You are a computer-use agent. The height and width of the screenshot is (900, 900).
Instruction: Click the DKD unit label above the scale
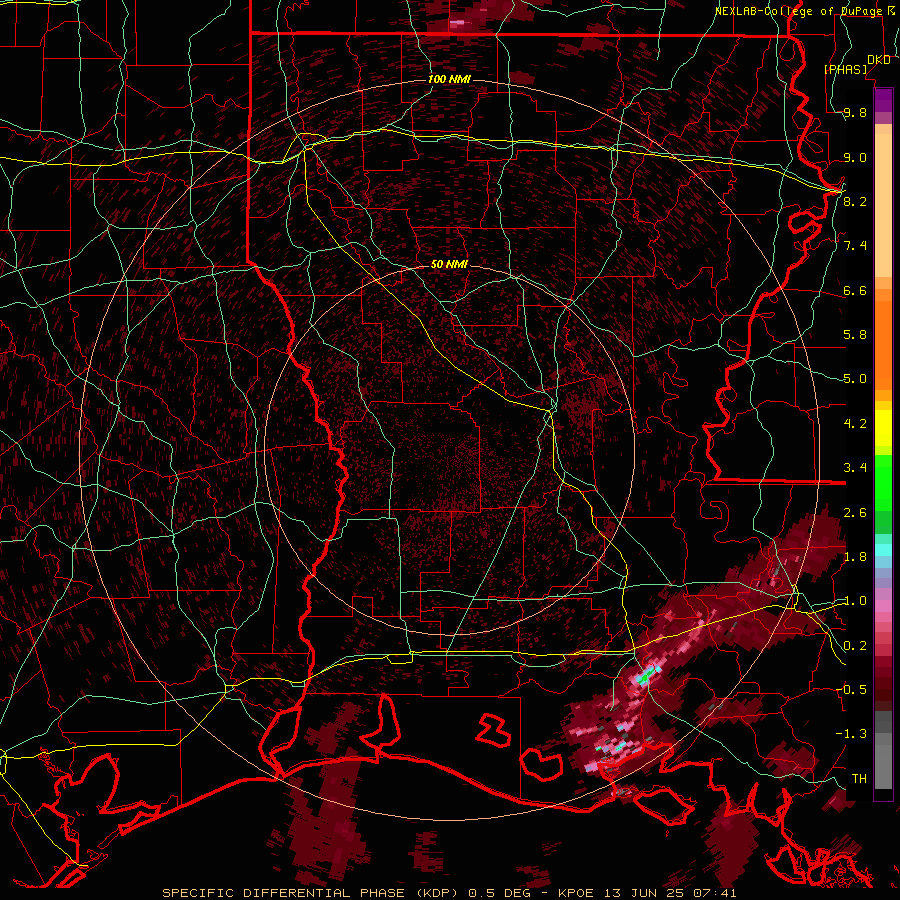click(x=879, y=60)
